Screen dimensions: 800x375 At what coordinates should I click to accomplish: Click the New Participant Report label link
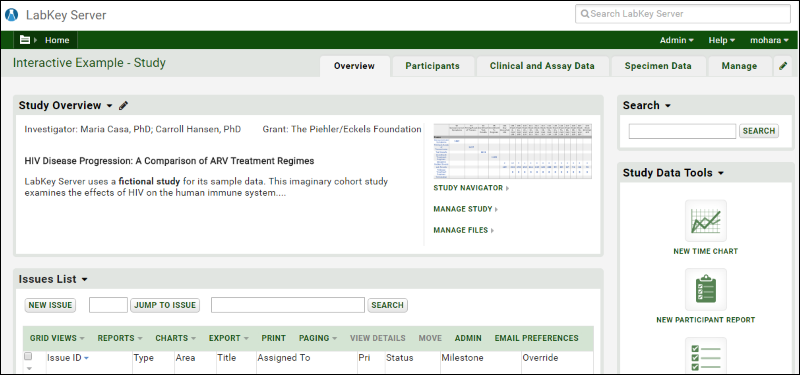[706, 320]
